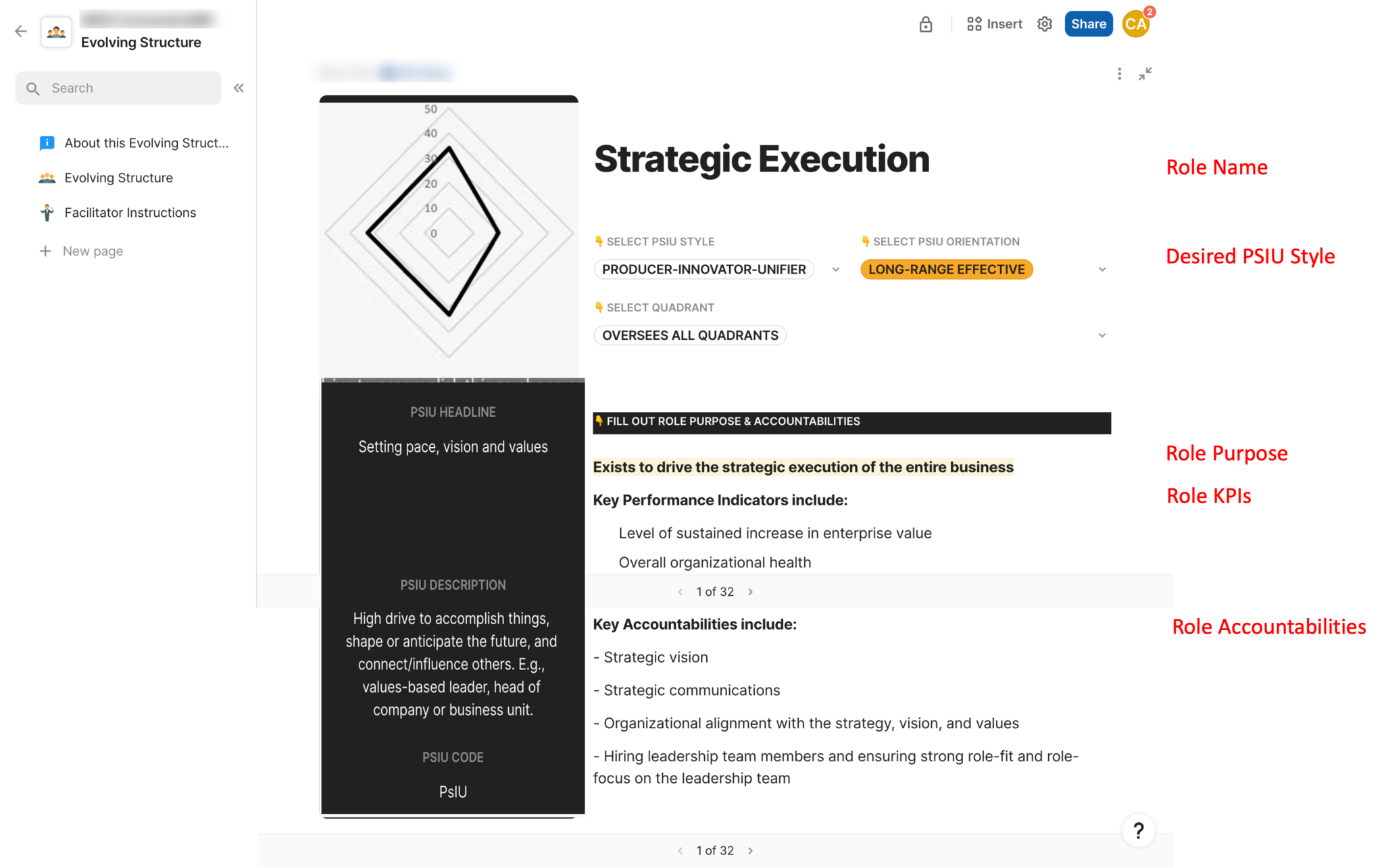The width and height of the screenshot is (1384, 868).
Task: Open About this Evolving Structure page
Action: (146, 143)
